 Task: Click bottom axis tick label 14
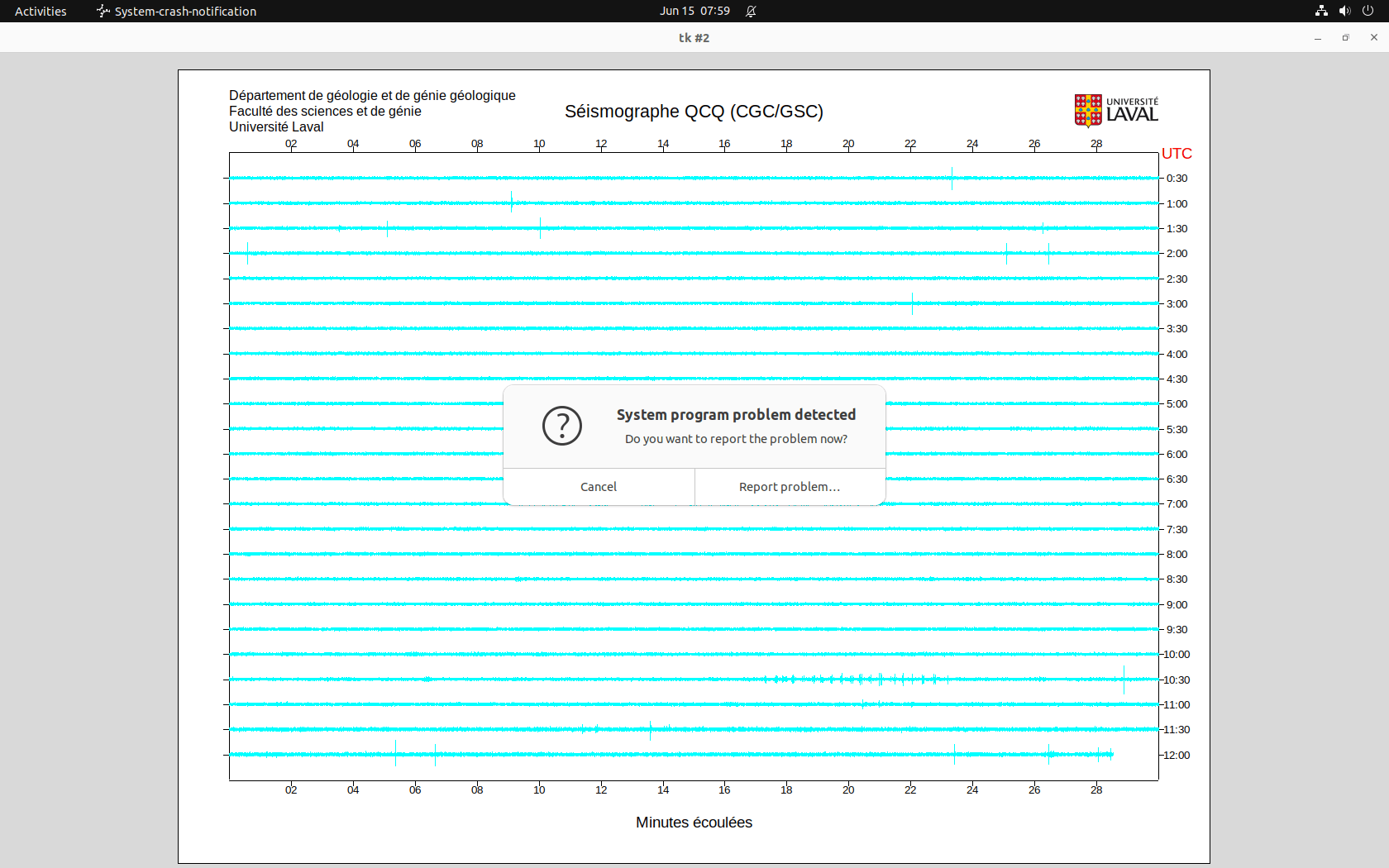pyautogui.click(x=663, y=790)
